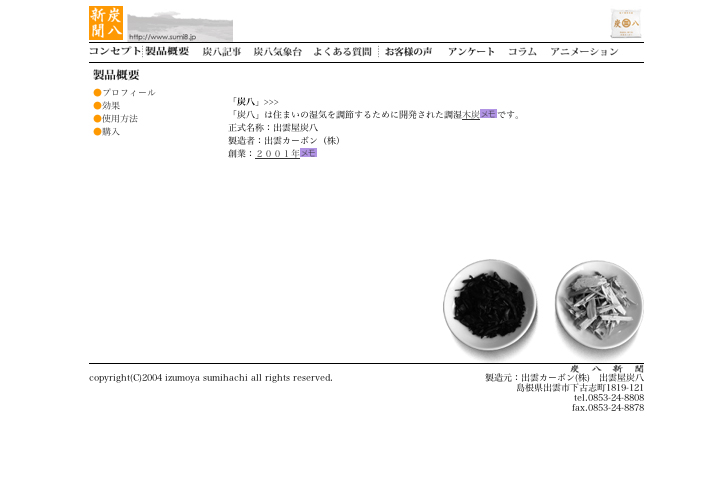Click the orange bullet beside プロフィール
Screen dimensions: 720x480
pyautogui.click(x=97, y=93)
